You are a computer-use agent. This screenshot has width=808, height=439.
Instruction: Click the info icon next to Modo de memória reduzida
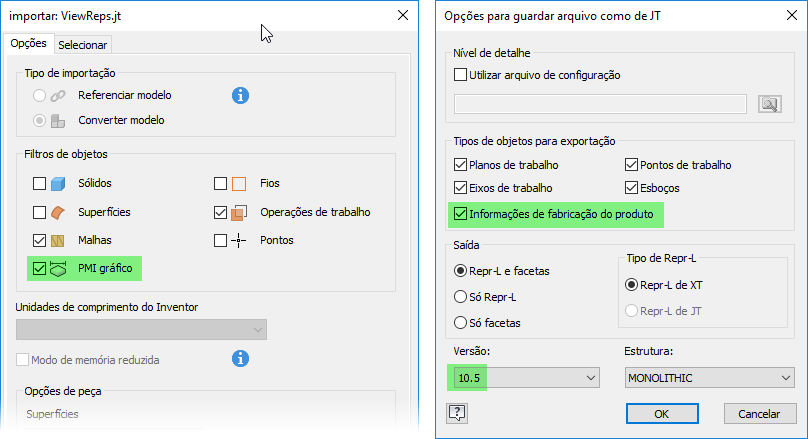pos(240,358)
